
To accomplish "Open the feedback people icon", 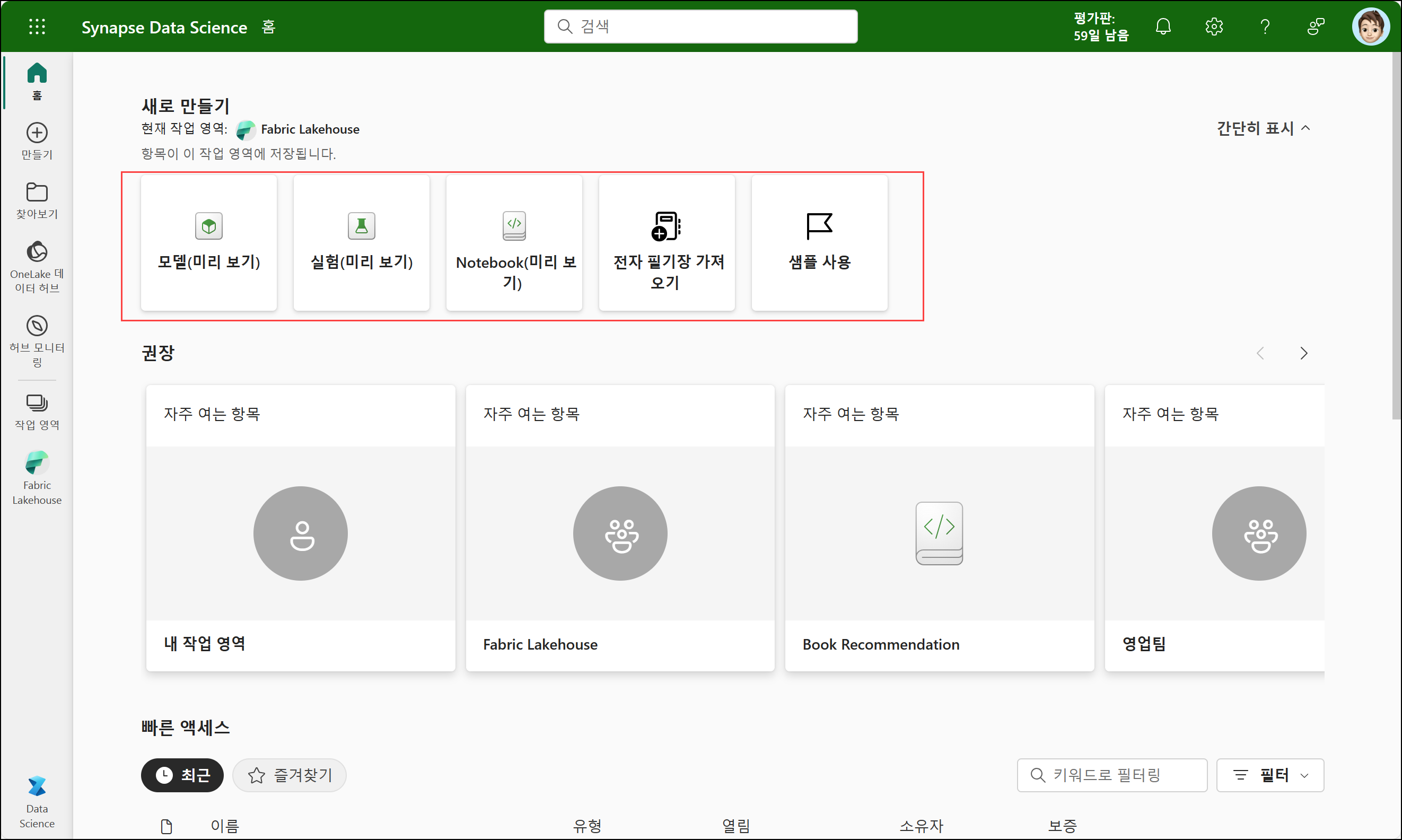I will (1316, 27).
